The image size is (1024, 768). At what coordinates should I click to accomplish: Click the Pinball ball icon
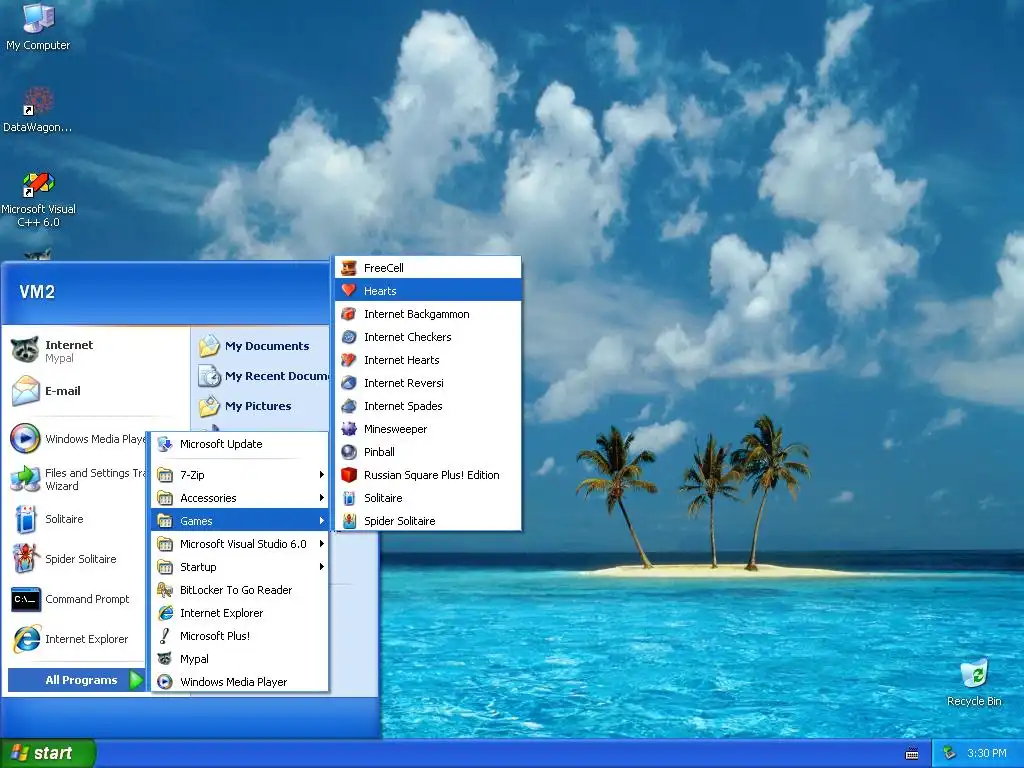coord(349,452)
